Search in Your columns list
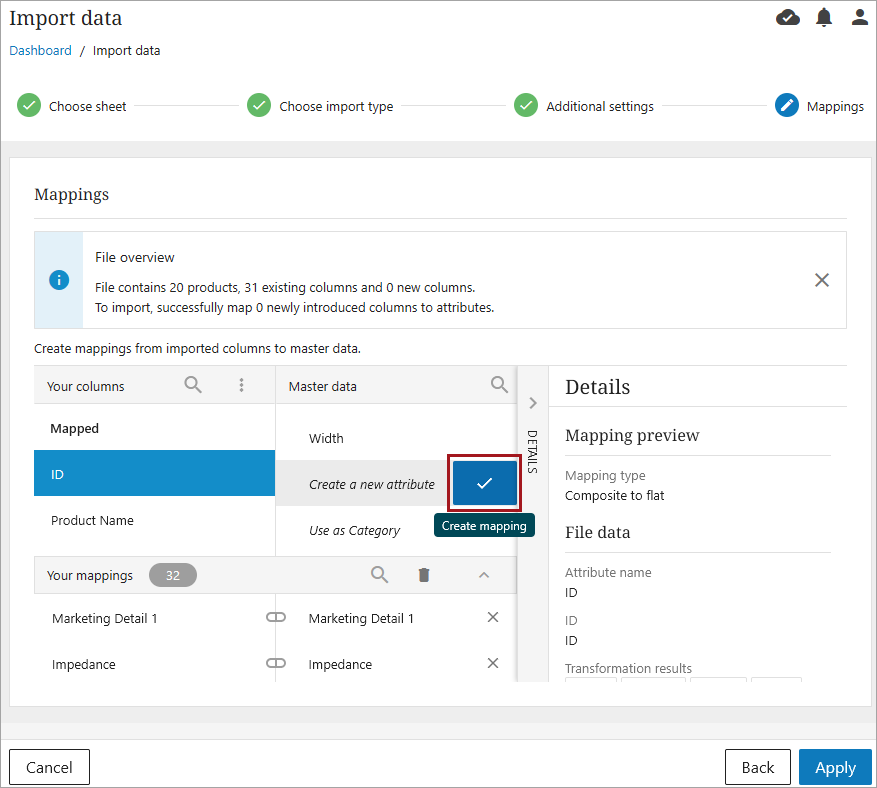877x788 pixels. pyautogui.click(x=193, y=385)
